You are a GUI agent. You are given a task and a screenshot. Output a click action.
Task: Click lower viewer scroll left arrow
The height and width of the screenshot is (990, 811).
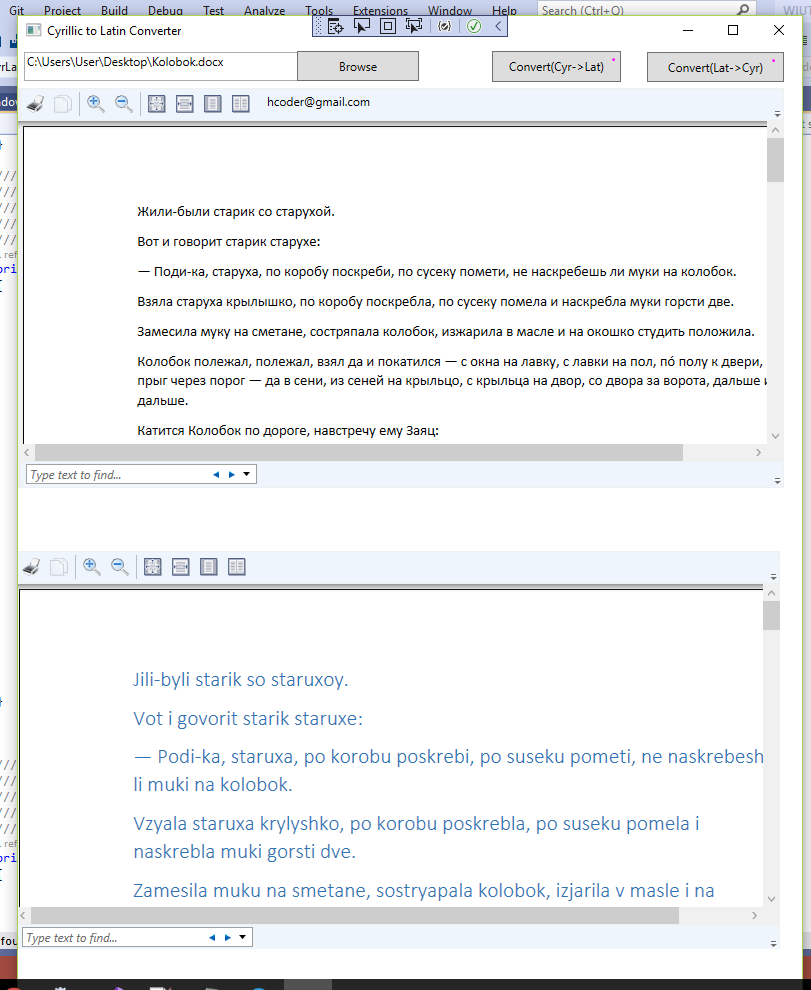pos(23,915)
